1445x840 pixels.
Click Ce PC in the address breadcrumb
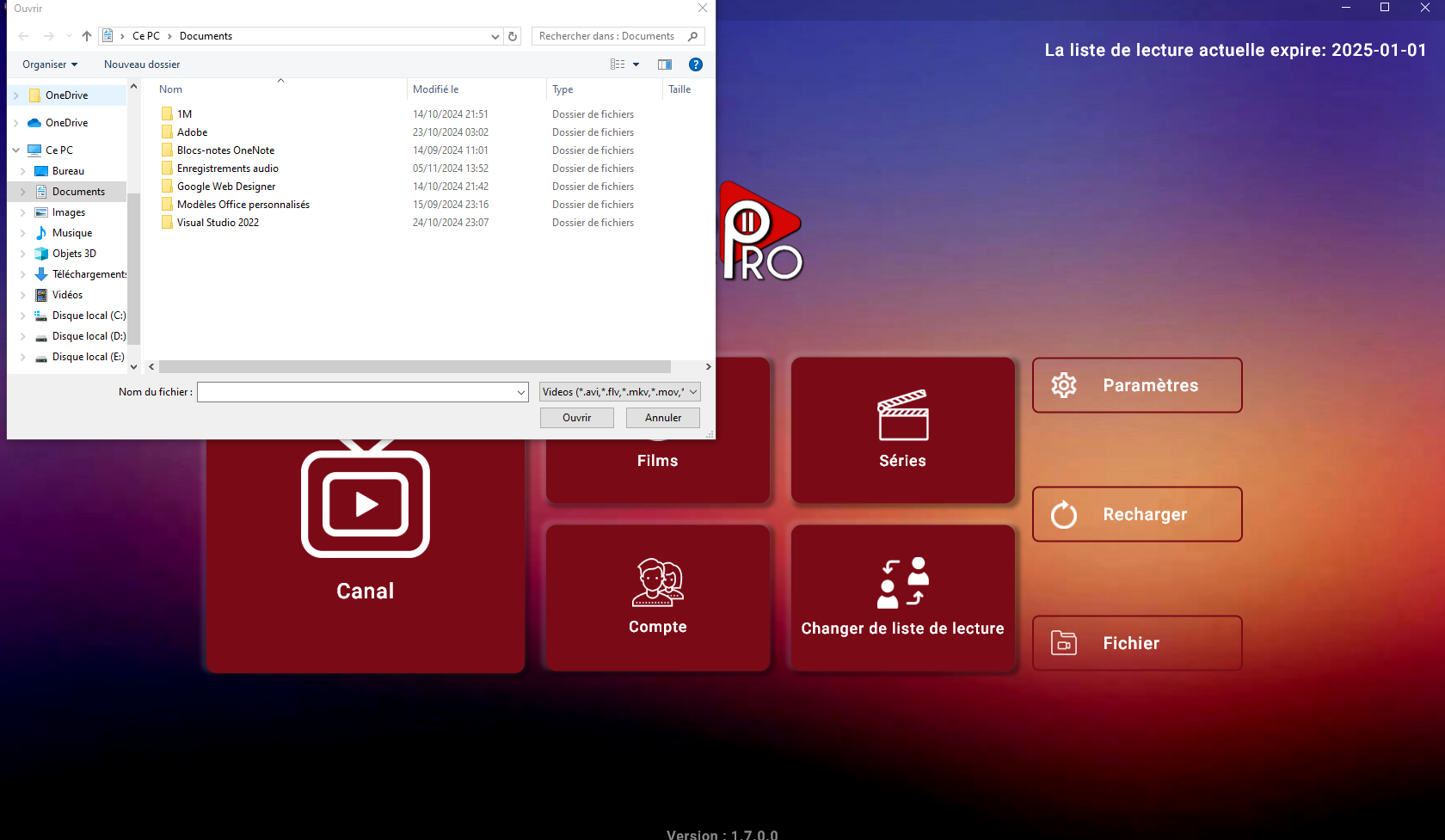click(146, 36)
